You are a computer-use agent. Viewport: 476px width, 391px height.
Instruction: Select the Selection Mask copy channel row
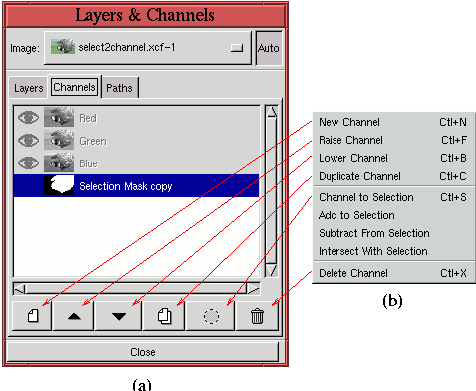(136, 185)
